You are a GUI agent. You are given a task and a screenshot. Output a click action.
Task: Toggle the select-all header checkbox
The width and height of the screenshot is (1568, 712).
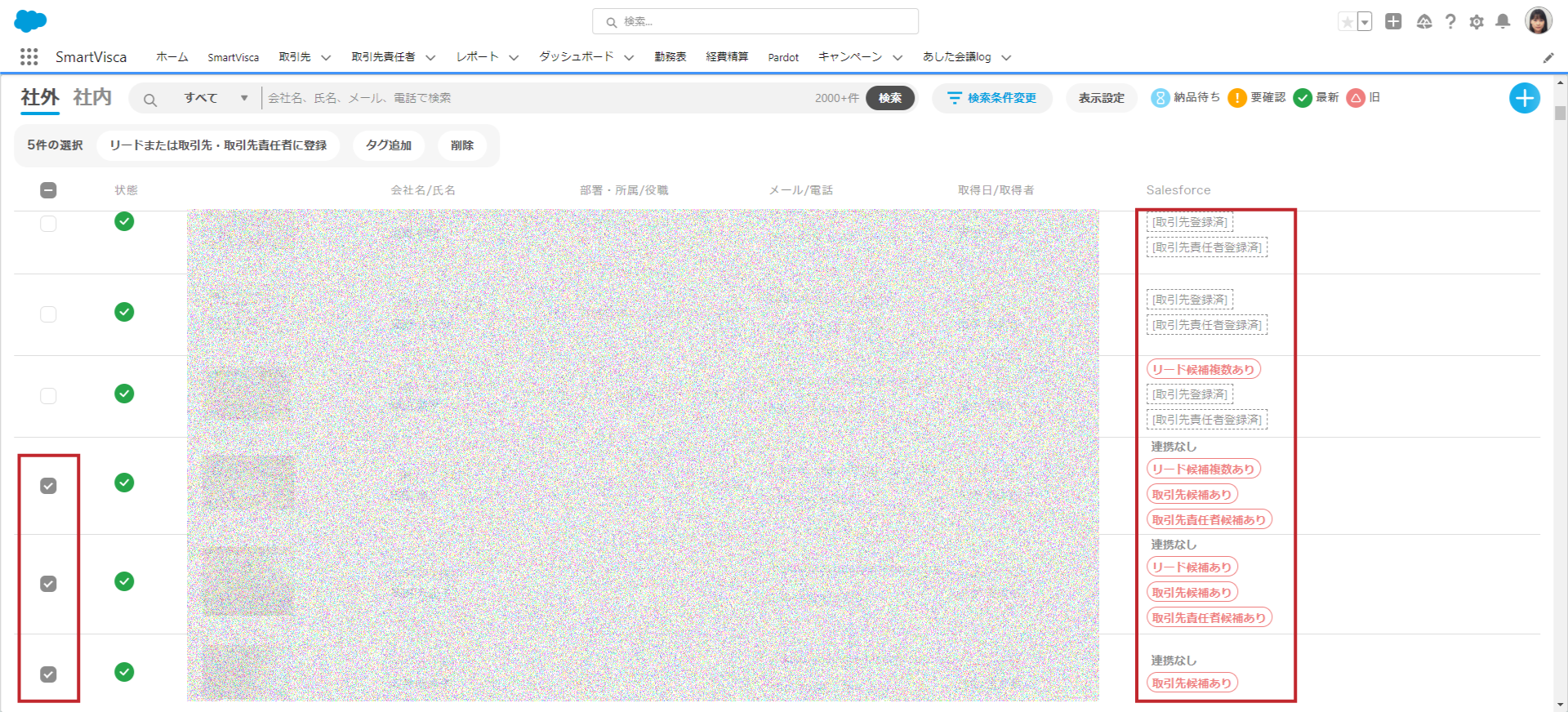(48, 190)
